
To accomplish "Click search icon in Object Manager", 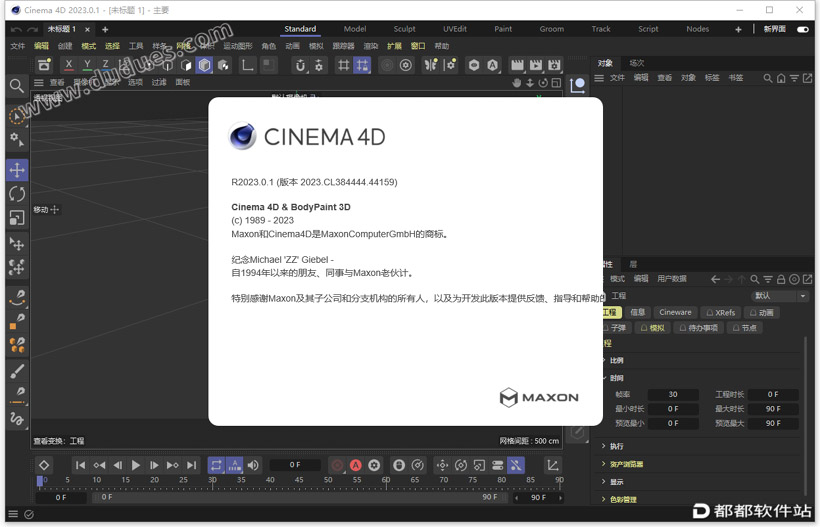I will tap(768, 78).
